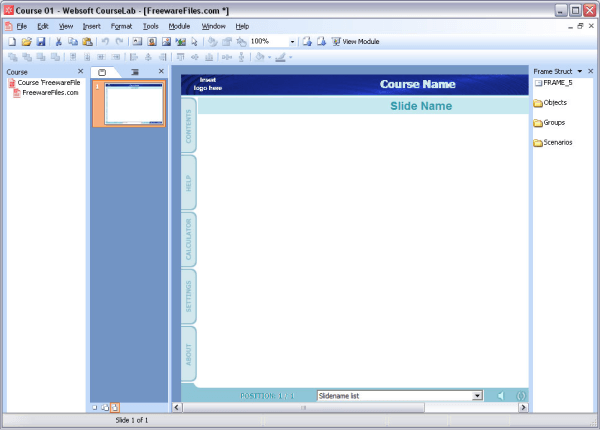
Task: Insert picture icon with orange portrait
Action: click(x=152, y=41)
